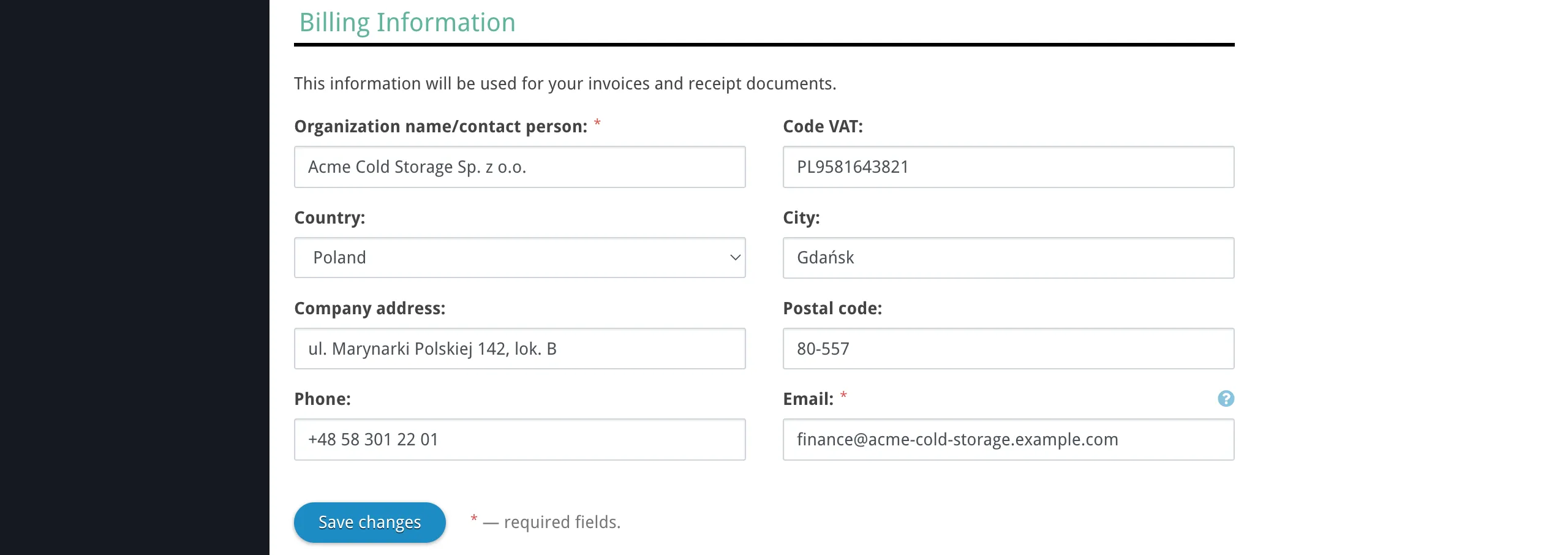
Task: Click the Email label
Action: pos(809,399)
